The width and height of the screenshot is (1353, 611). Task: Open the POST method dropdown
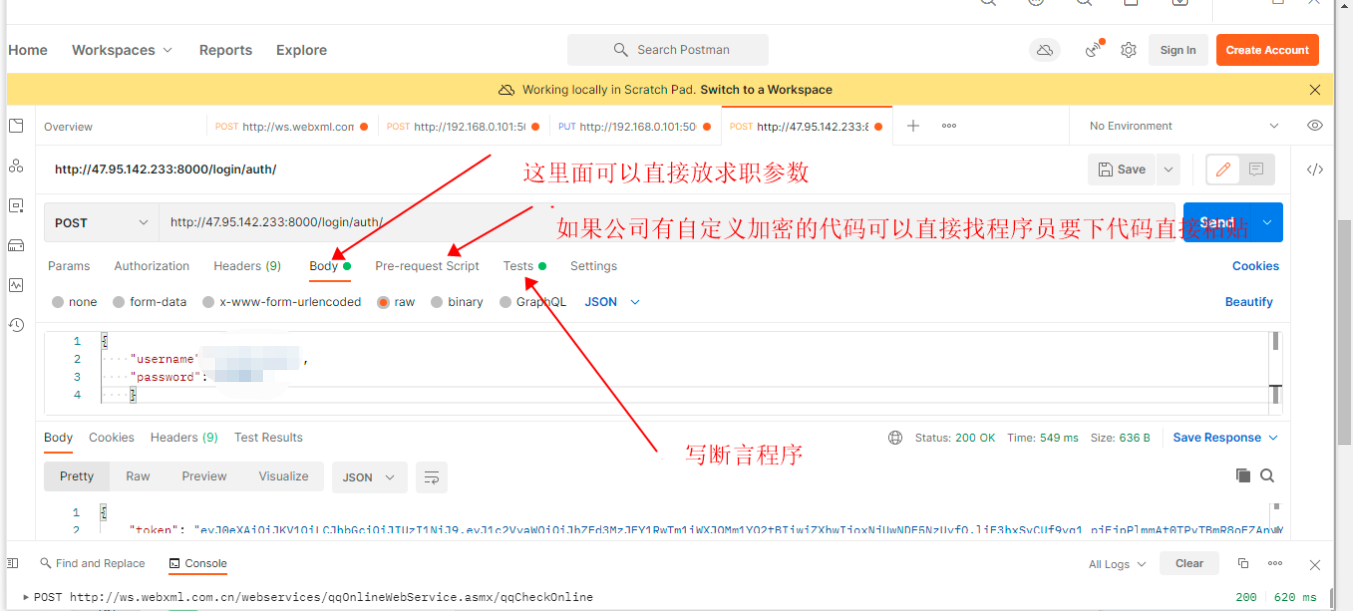[x=101, y=223]
